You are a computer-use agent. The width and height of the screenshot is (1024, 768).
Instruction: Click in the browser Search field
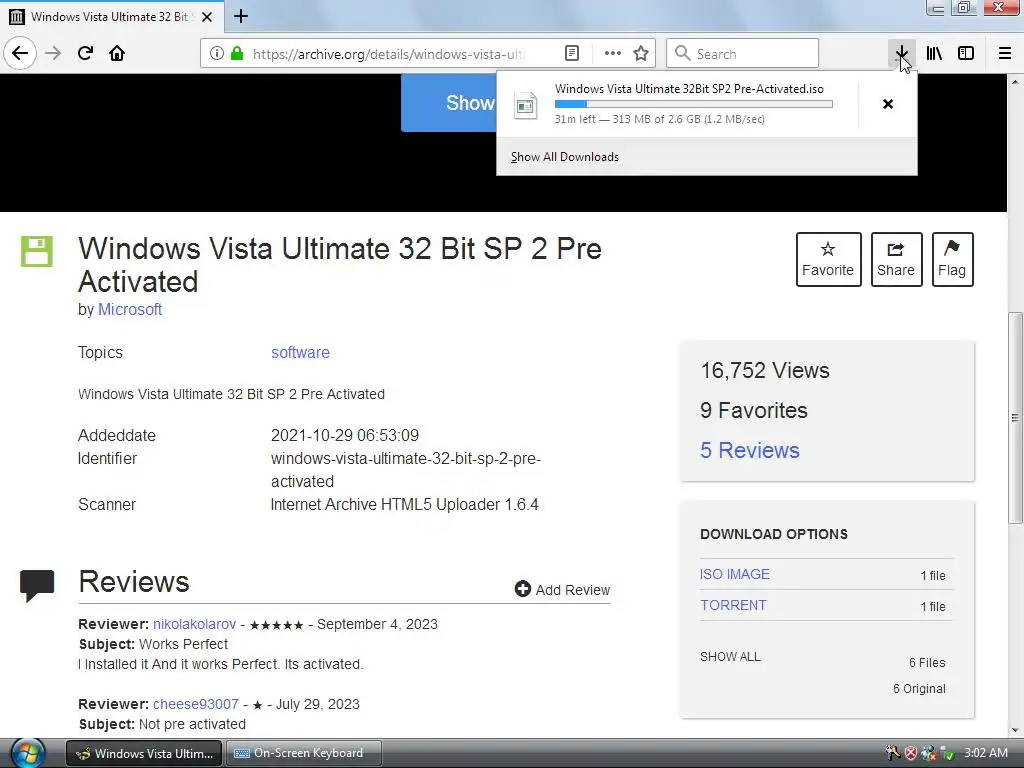pyautogui.click(x=742, y=54)
